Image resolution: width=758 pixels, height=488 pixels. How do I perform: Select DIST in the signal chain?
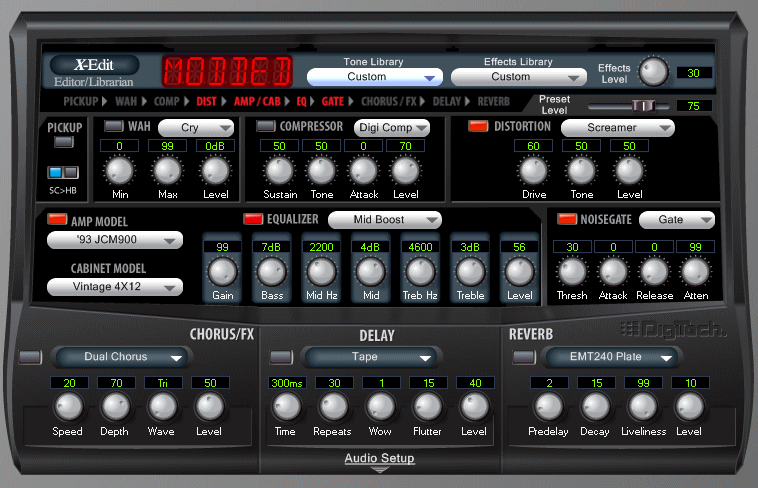(206, 102)
